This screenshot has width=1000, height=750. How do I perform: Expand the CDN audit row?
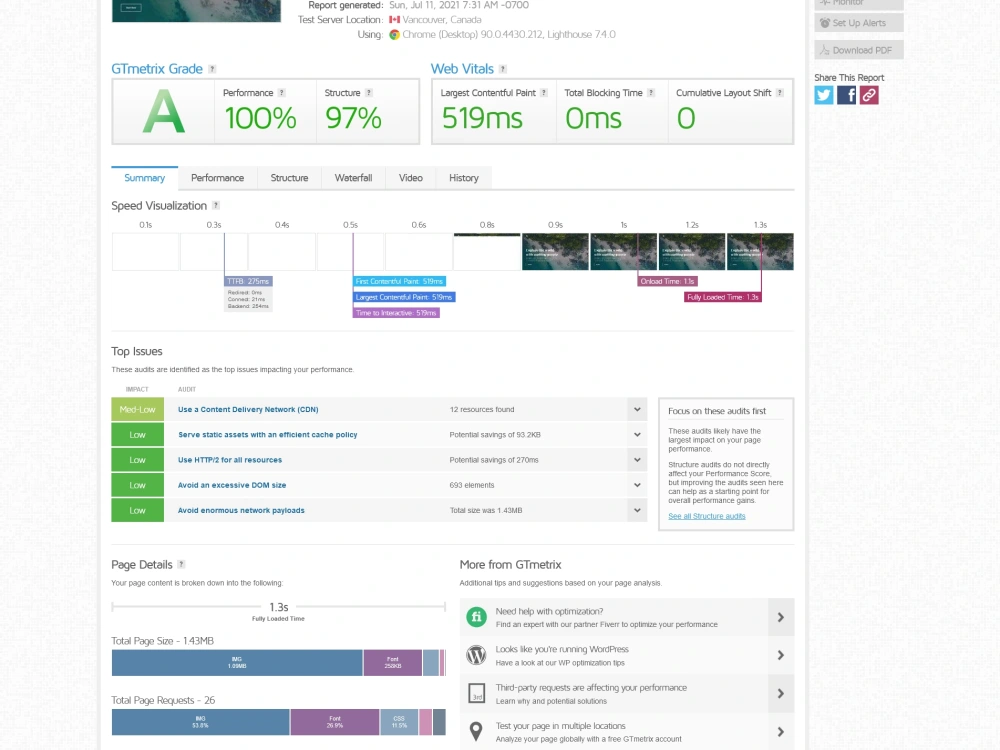[637, 409]
